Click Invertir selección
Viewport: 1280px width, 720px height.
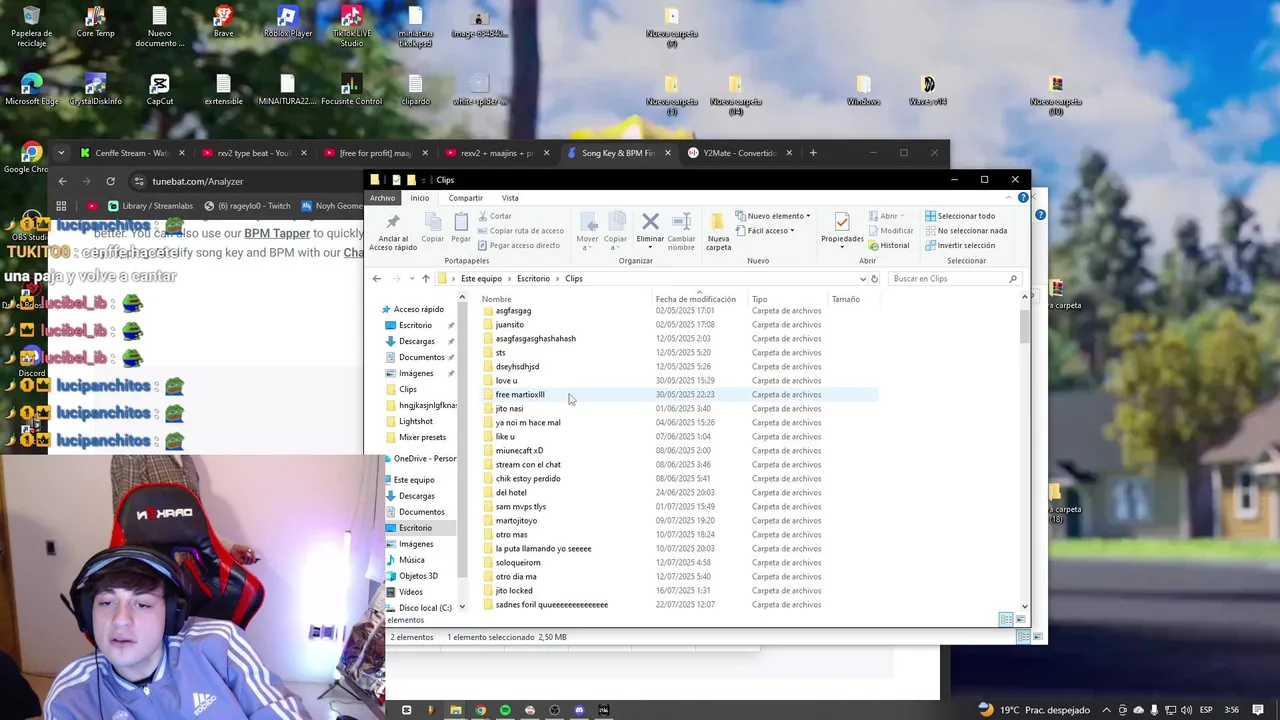(x=960, y=245)
